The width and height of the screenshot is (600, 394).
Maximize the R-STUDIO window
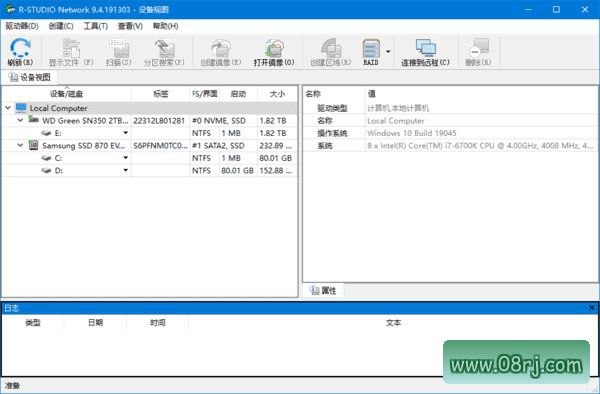pyautogui.click(x=556, y=10)
